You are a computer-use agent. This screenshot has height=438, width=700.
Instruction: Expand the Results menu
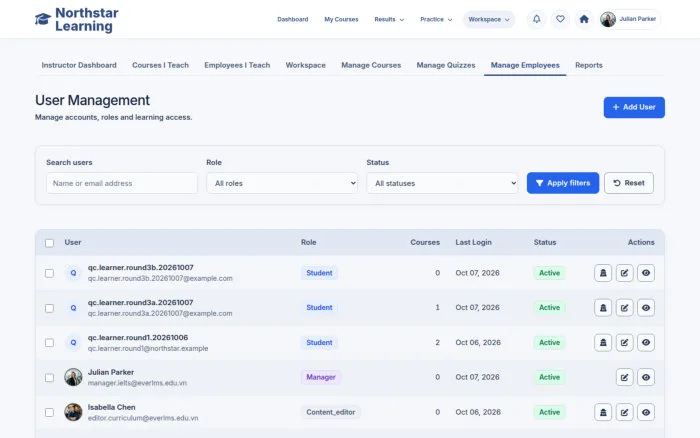click(x=389, y=19)
